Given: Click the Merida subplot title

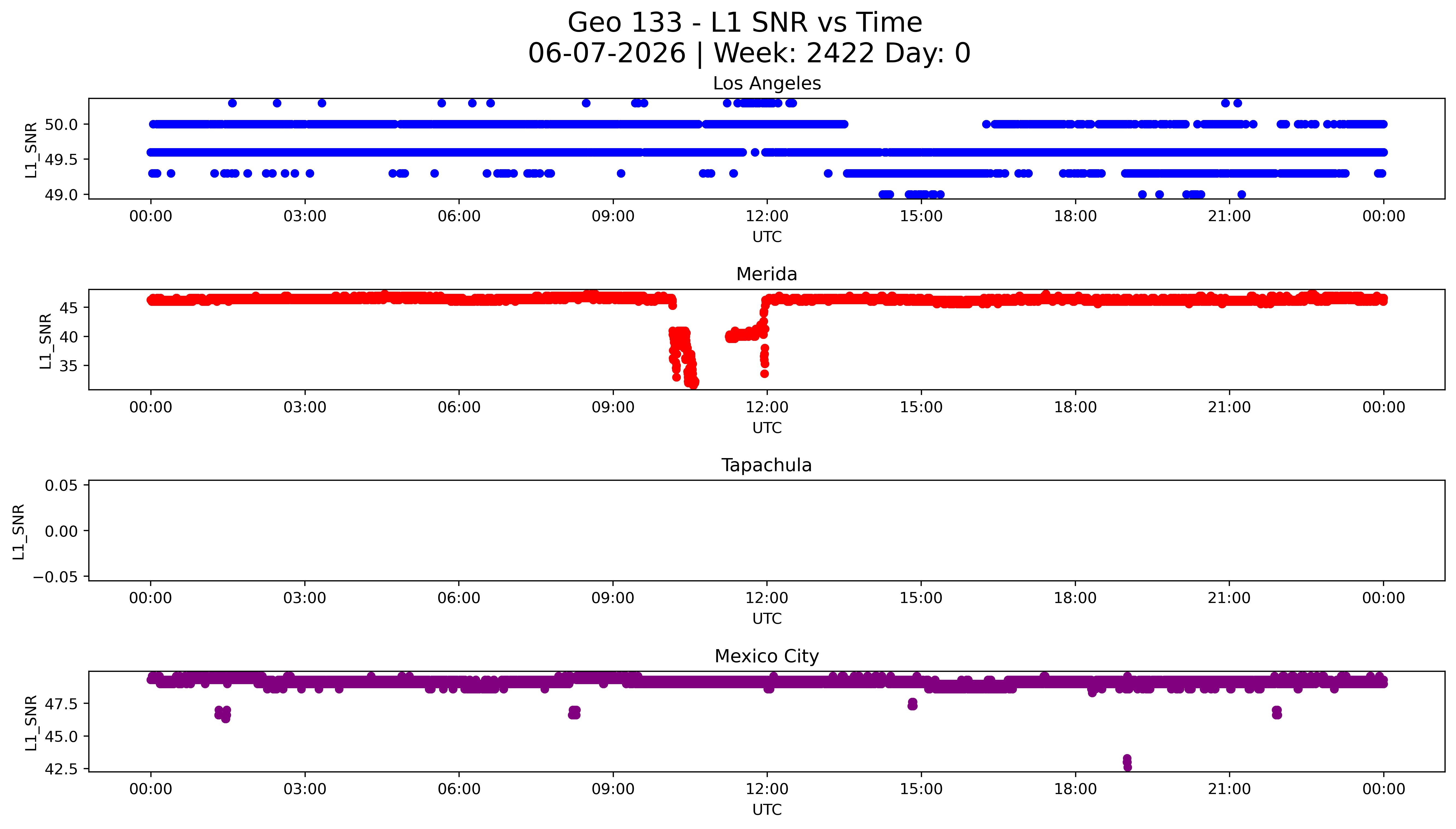Looking at the screenshot, I should 766,274.
